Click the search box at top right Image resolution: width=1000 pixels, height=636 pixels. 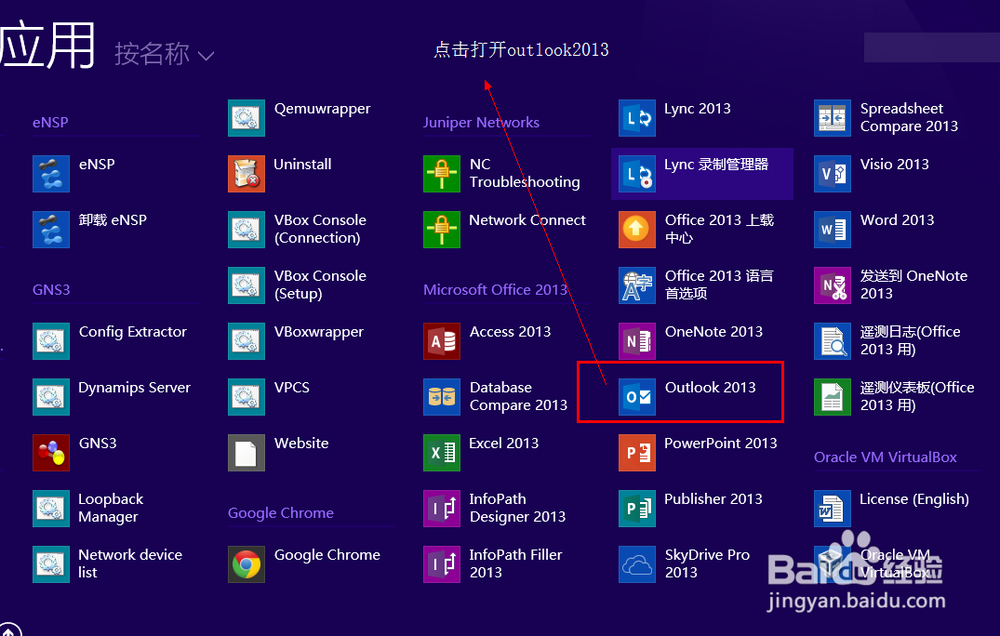[x=932, y=47]
